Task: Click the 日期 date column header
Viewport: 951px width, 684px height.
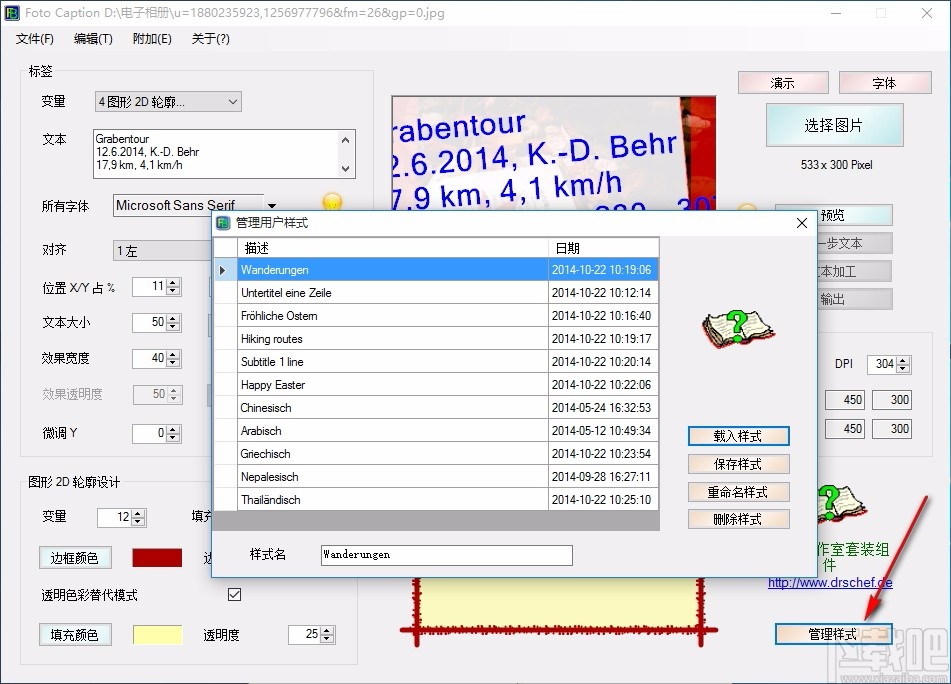Action: (603, 248)
